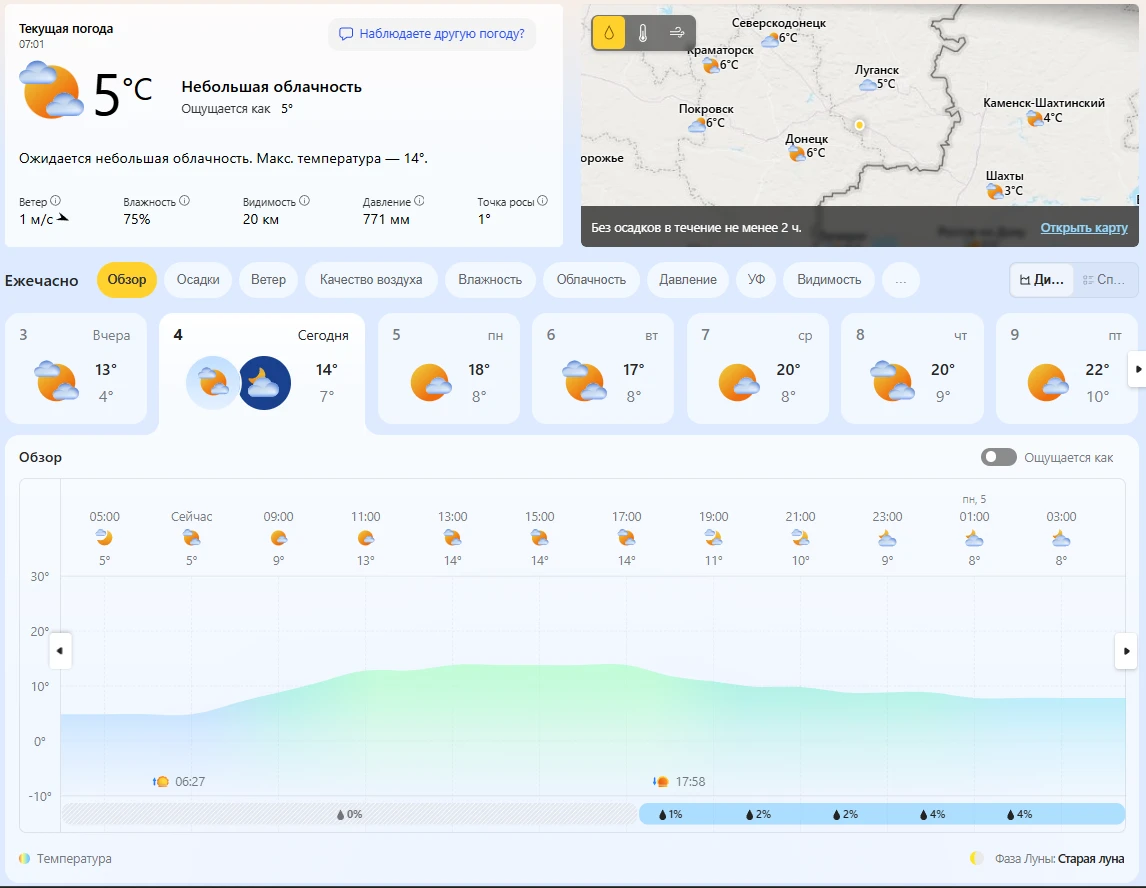Screen dimensions: 1146x888
Task: Show next days in the daily forecast
Action: coord(1137,369)
